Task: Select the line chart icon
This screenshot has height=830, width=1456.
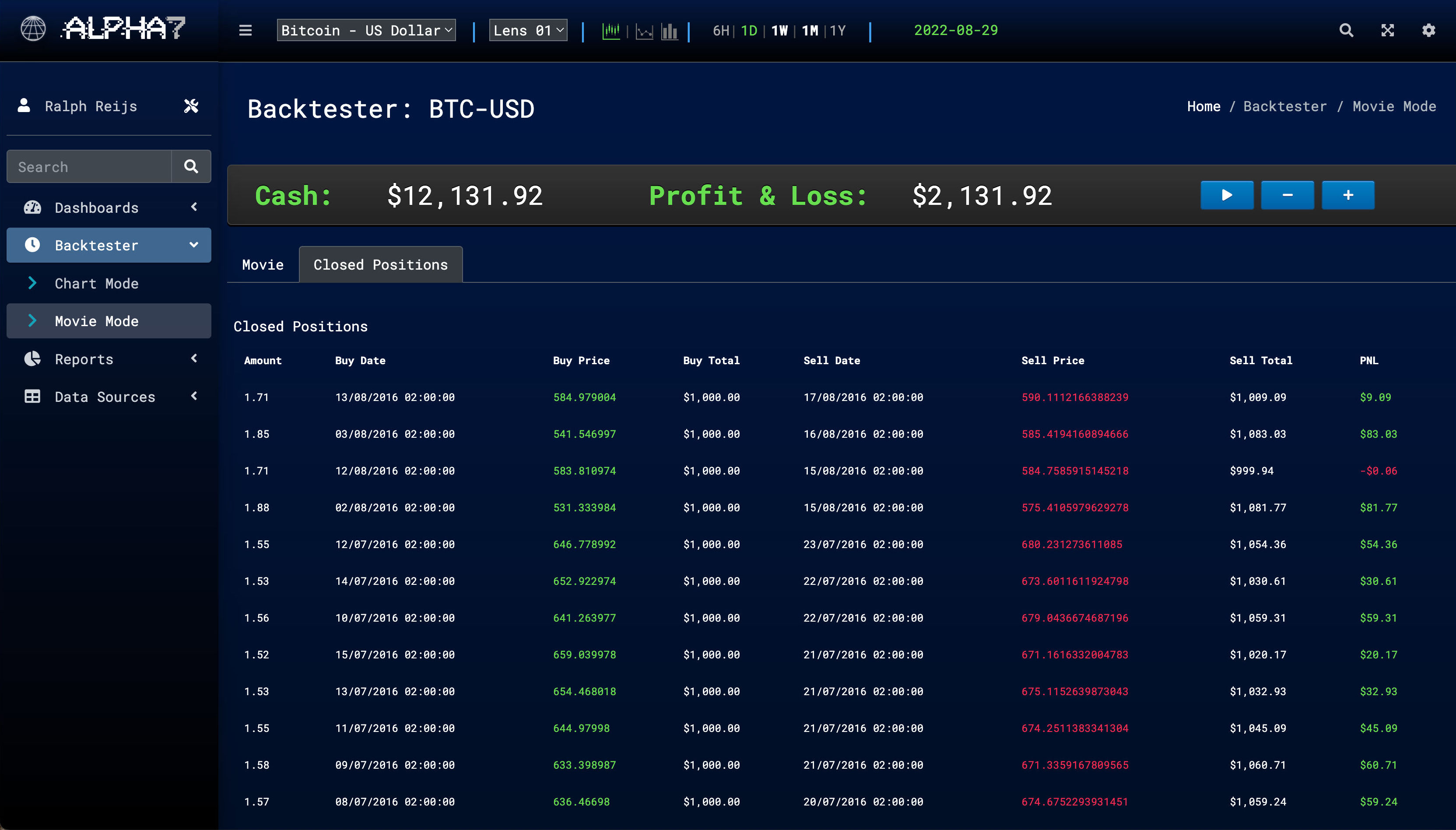Action: [x=644, y=32]
